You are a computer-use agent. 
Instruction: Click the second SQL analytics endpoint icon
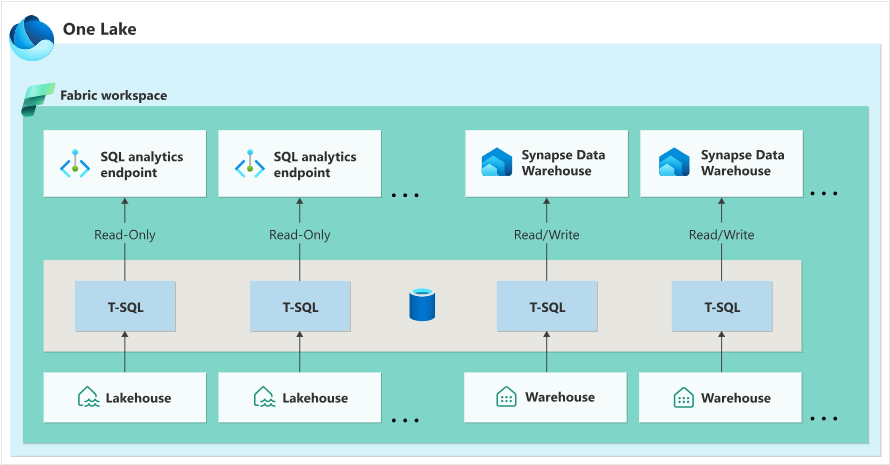[250, 164]
